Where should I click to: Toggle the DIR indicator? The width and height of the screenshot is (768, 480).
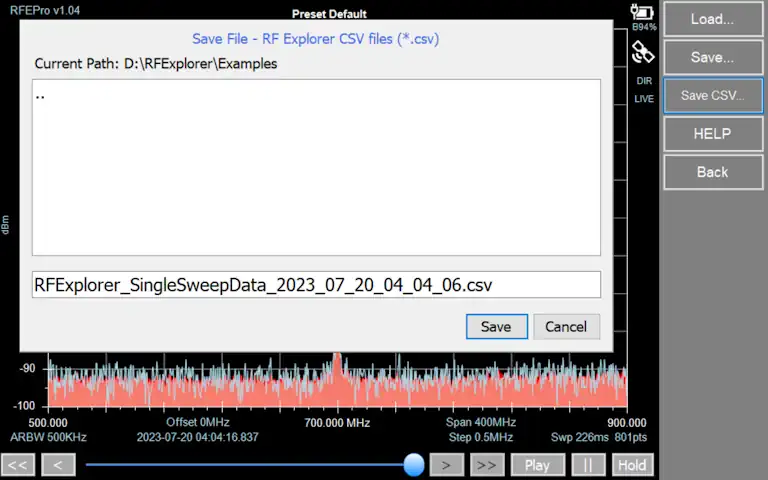point(643,81)
